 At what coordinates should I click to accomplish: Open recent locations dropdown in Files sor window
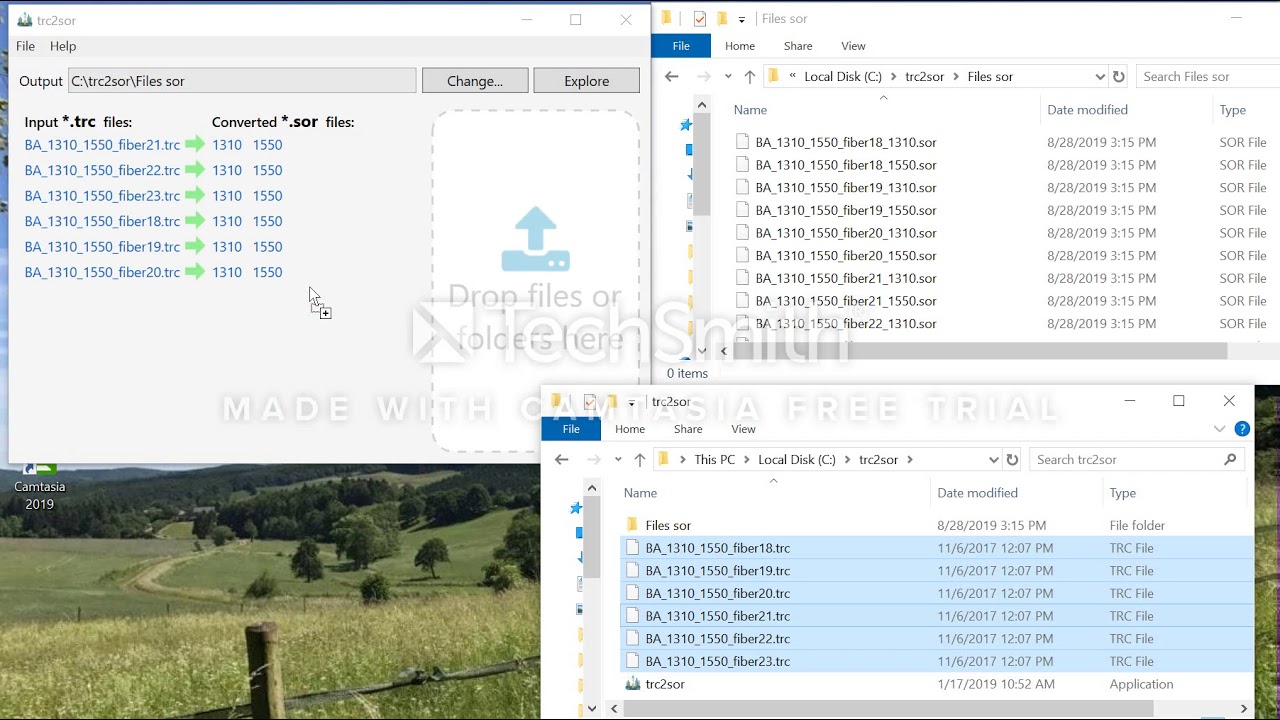coord(728,77)
